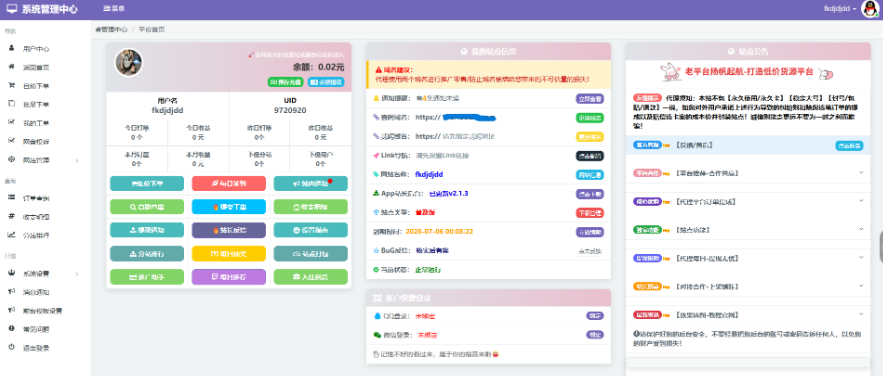Click the yellow button in 支付域名 row

pyautogui.click(x=590, y=137)
